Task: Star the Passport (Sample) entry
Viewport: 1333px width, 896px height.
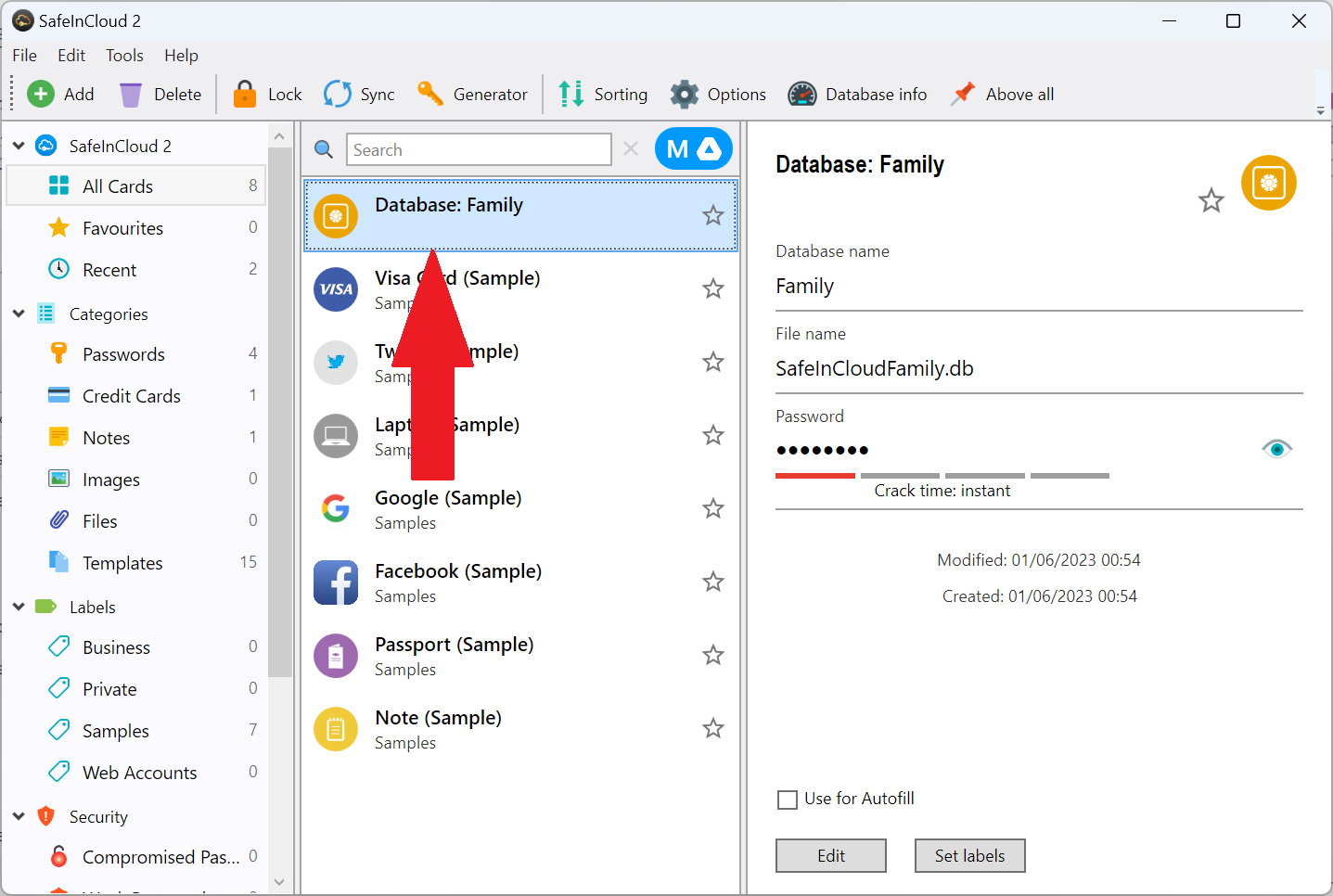Action: (712, 655)
